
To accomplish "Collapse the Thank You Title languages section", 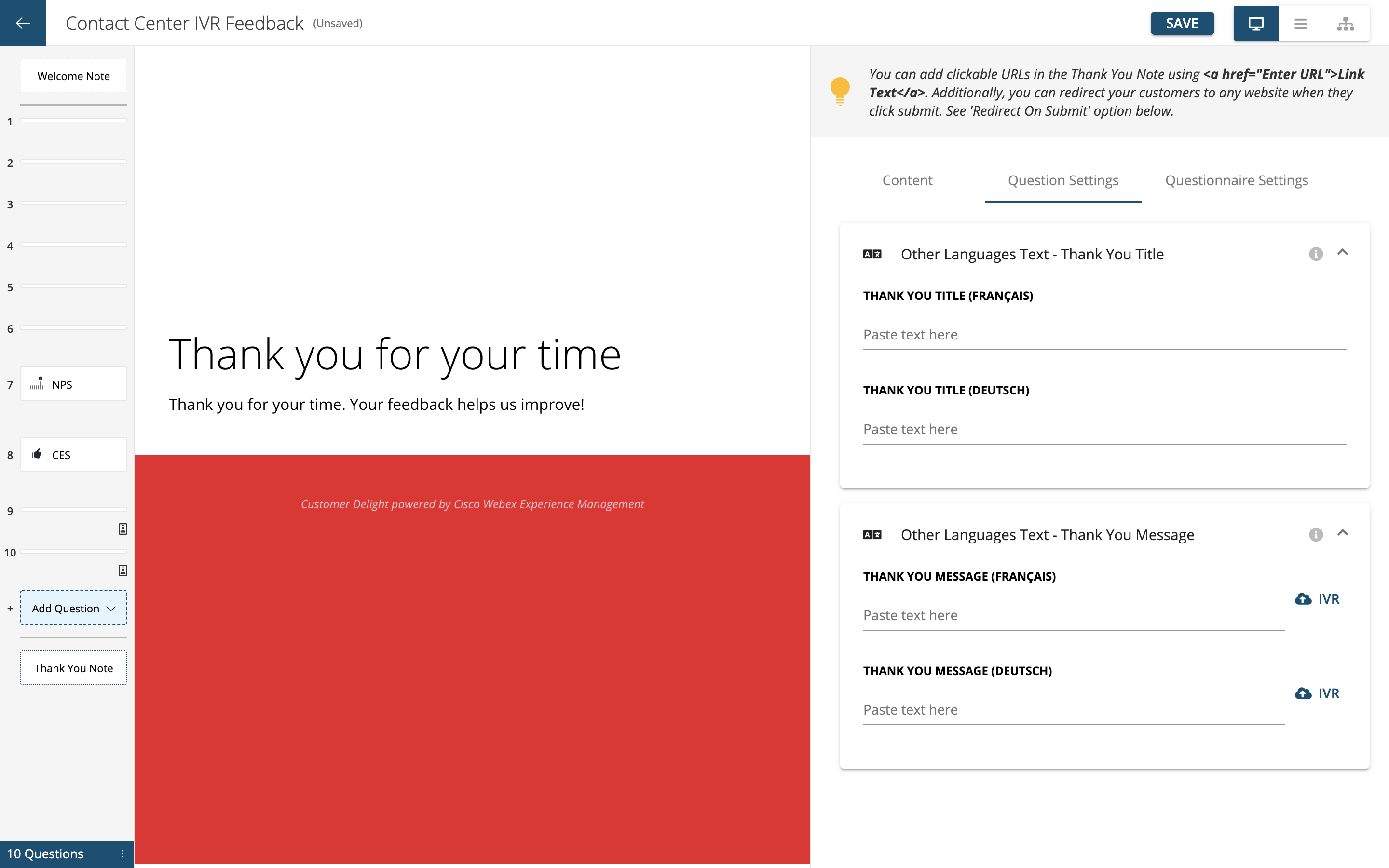I will [1343, 252].
